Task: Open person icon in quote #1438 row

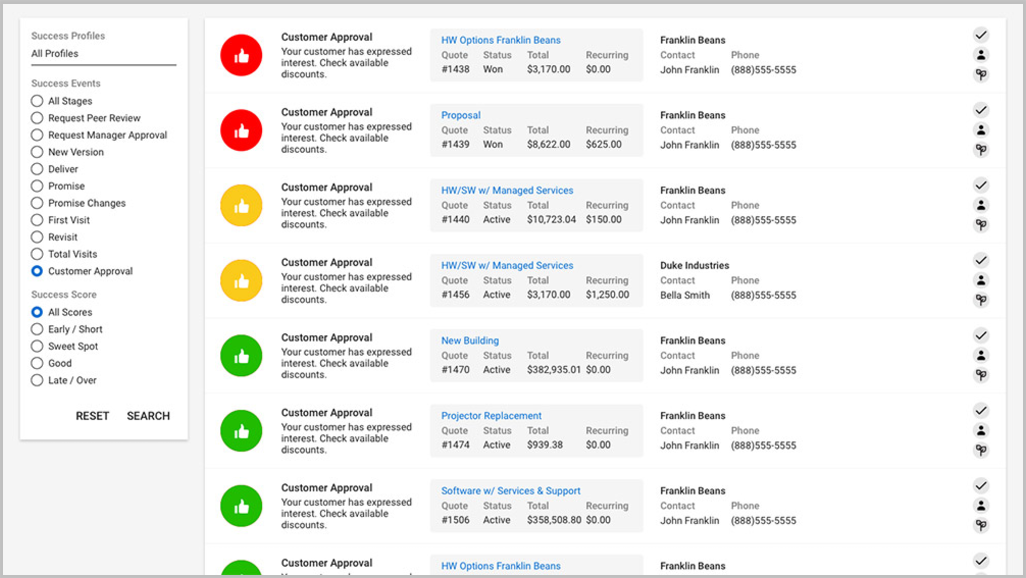Action: click(981, 55)
